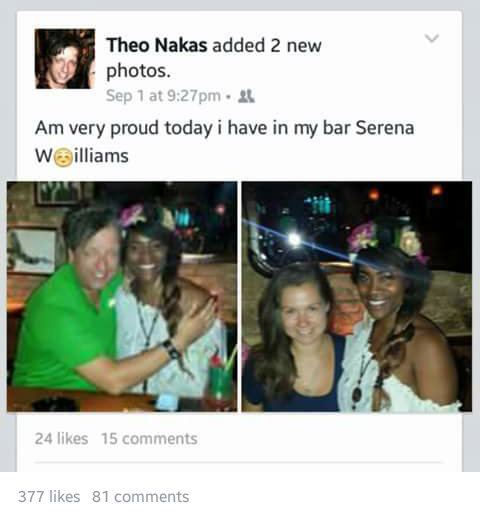Screen dimensions: 480x520
Task: Open the 81 comments thread
Action: tap(141, 497)
